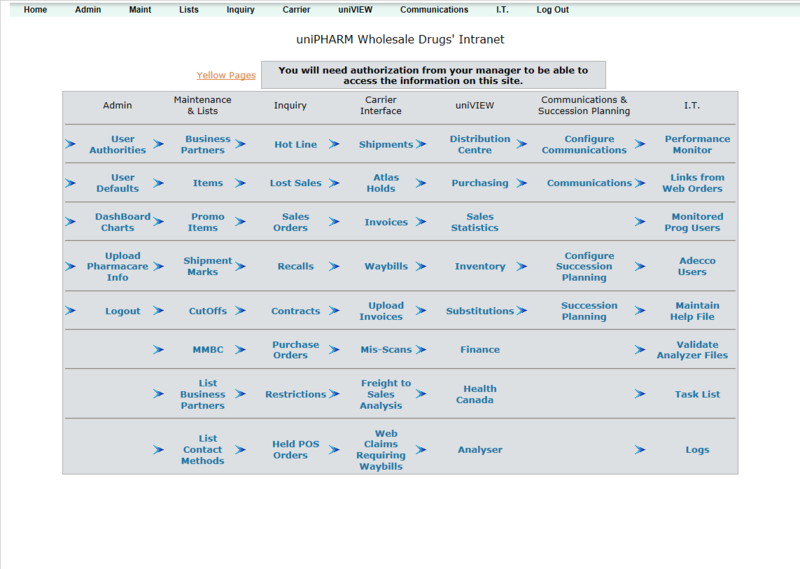Image resolution: width=800 pixels, height=569 pixels.
Task: Open the Finance link
Action: click(480, 350)
